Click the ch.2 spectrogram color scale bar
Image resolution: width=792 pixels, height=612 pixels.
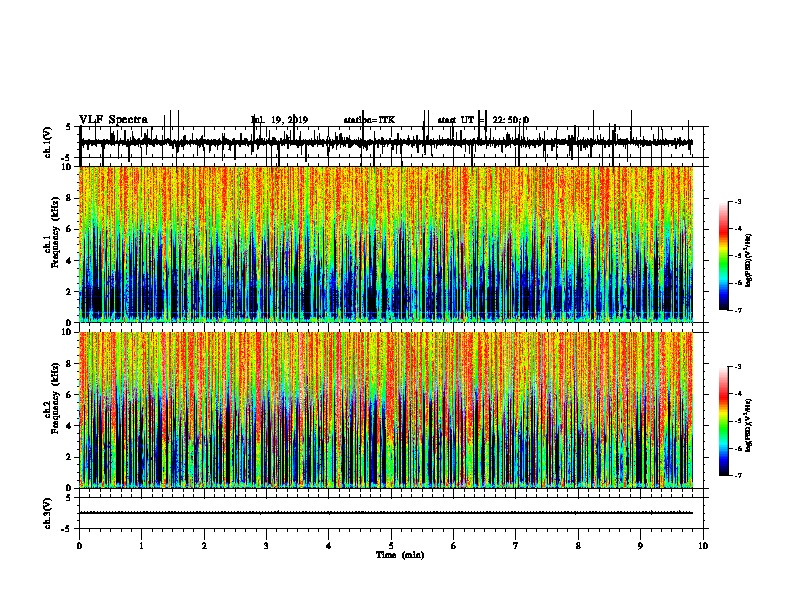click(724, 421)
